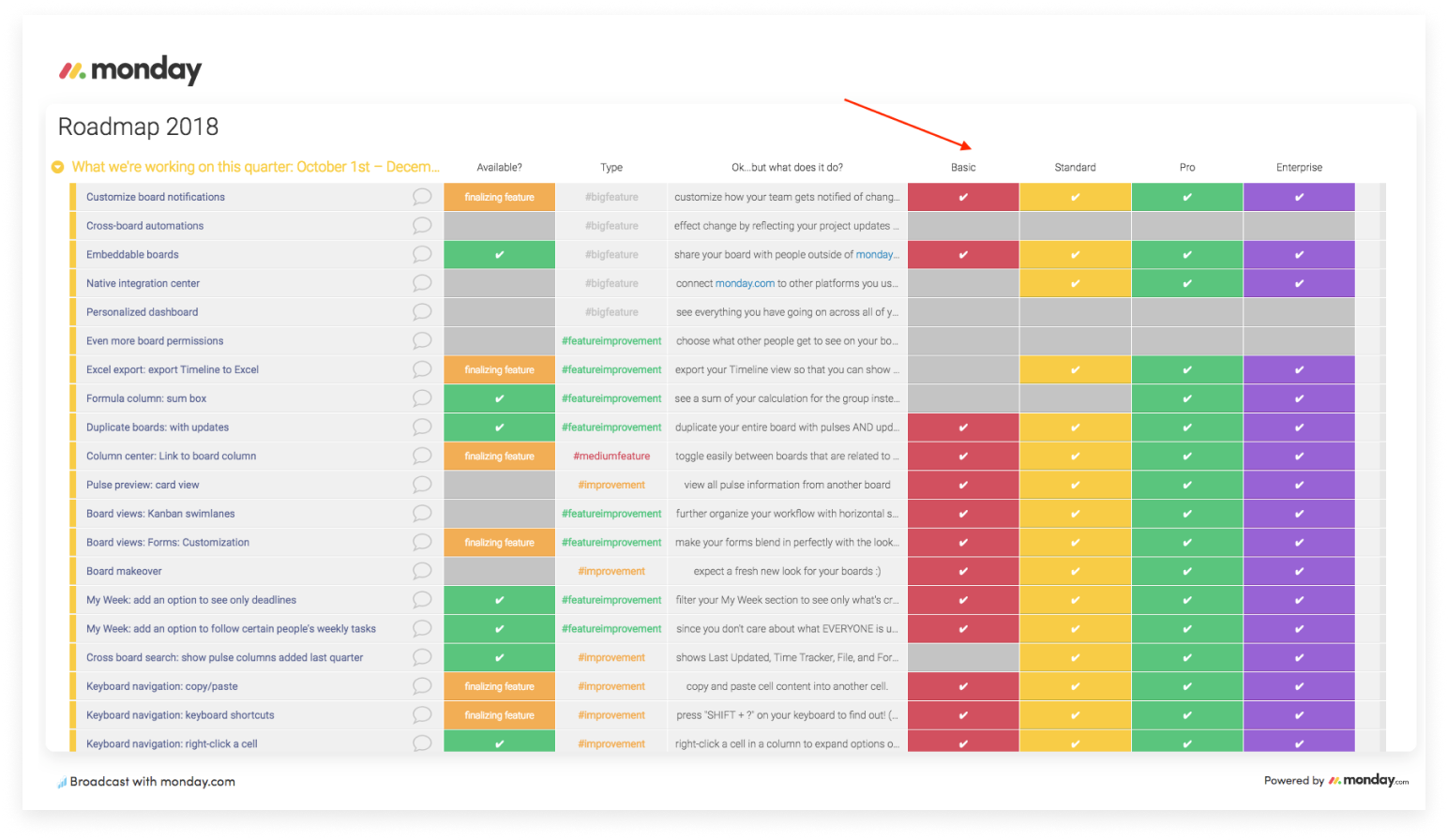Click 'finalizing feature' status for Customize board notifications
This screenshot has width=1448, height=840.
click(x=499, y=197)
